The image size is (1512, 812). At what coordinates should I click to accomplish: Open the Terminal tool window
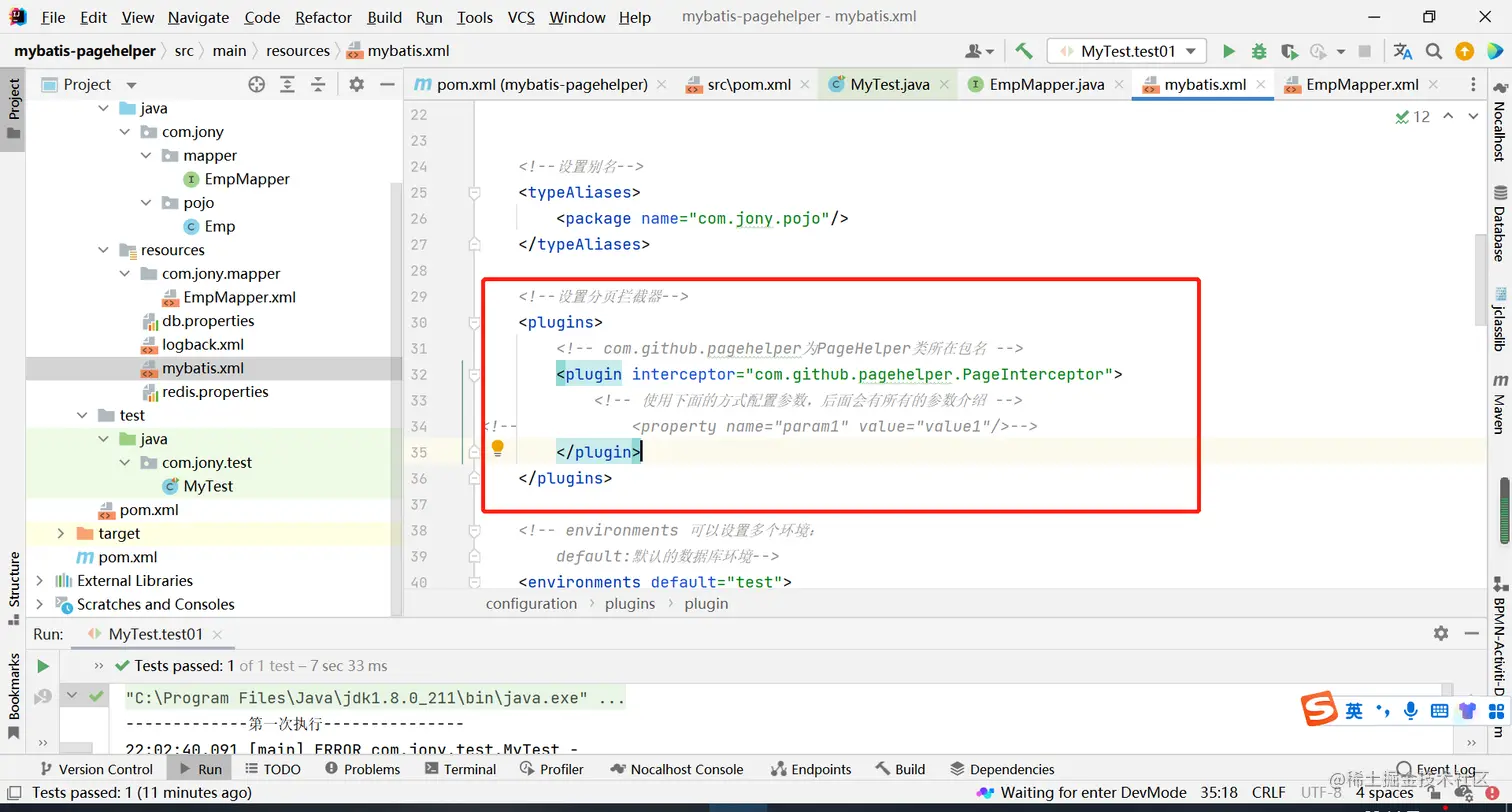point(460,769)
